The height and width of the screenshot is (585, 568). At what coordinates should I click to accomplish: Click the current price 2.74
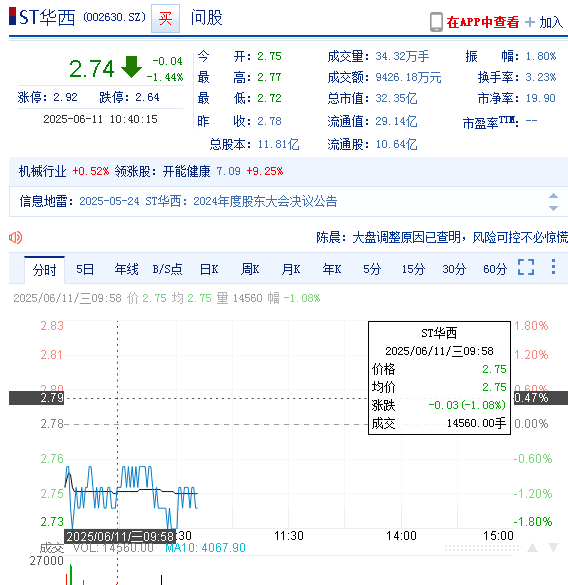91,69
